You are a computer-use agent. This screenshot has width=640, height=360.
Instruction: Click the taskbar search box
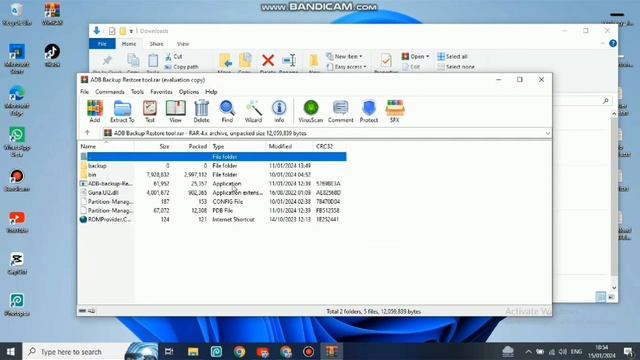pyautogui.click(x=74, y=351)
